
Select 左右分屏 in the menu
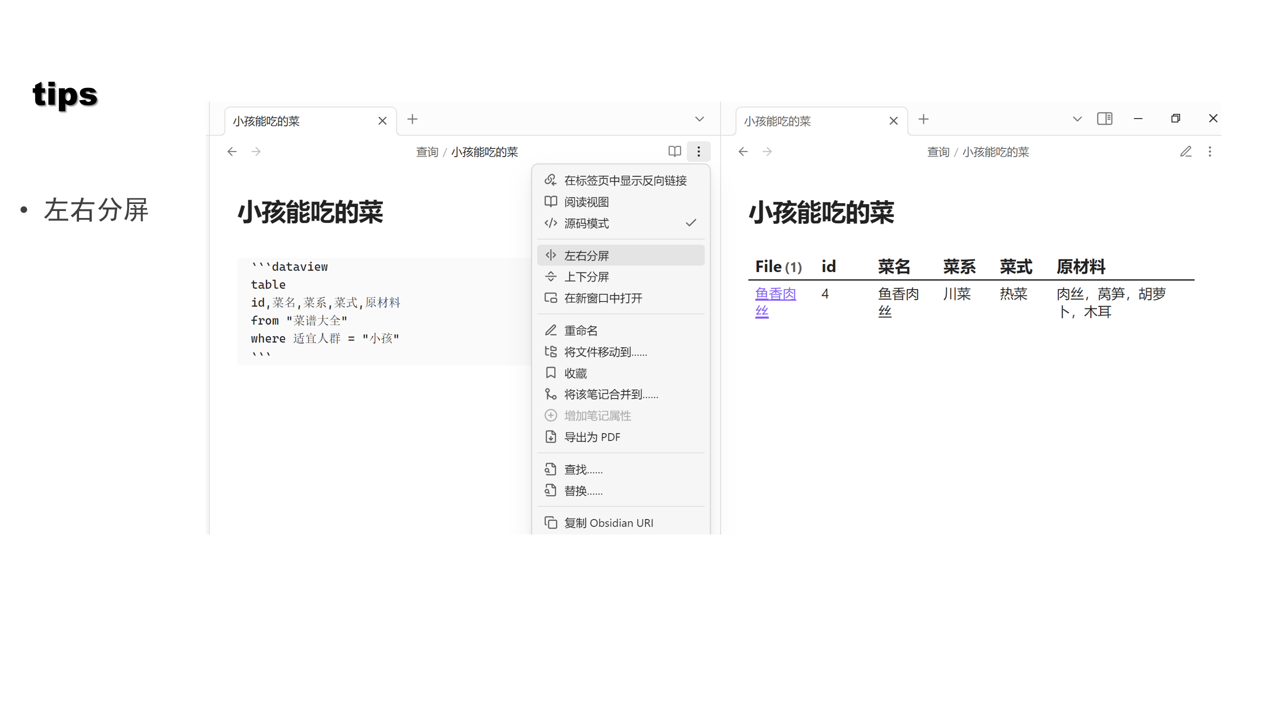pyautogui.click(x=621, y=255)
